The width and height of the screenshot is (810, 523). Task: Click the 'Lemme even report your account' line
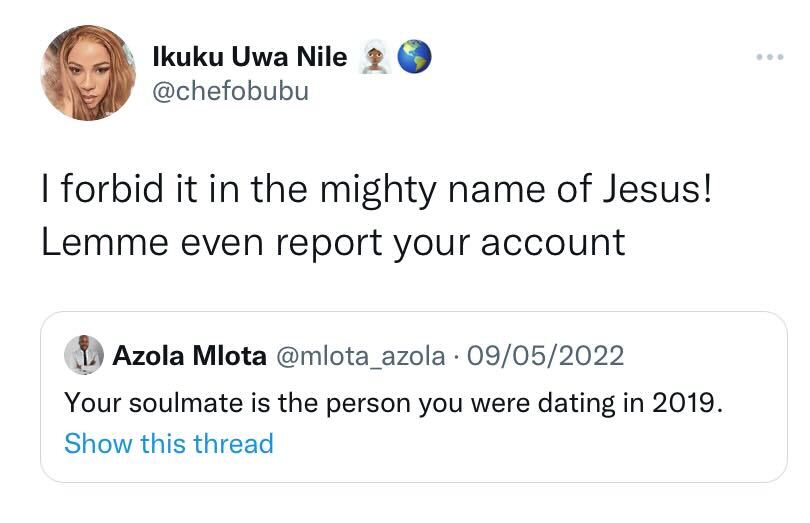tap(333, 241)
